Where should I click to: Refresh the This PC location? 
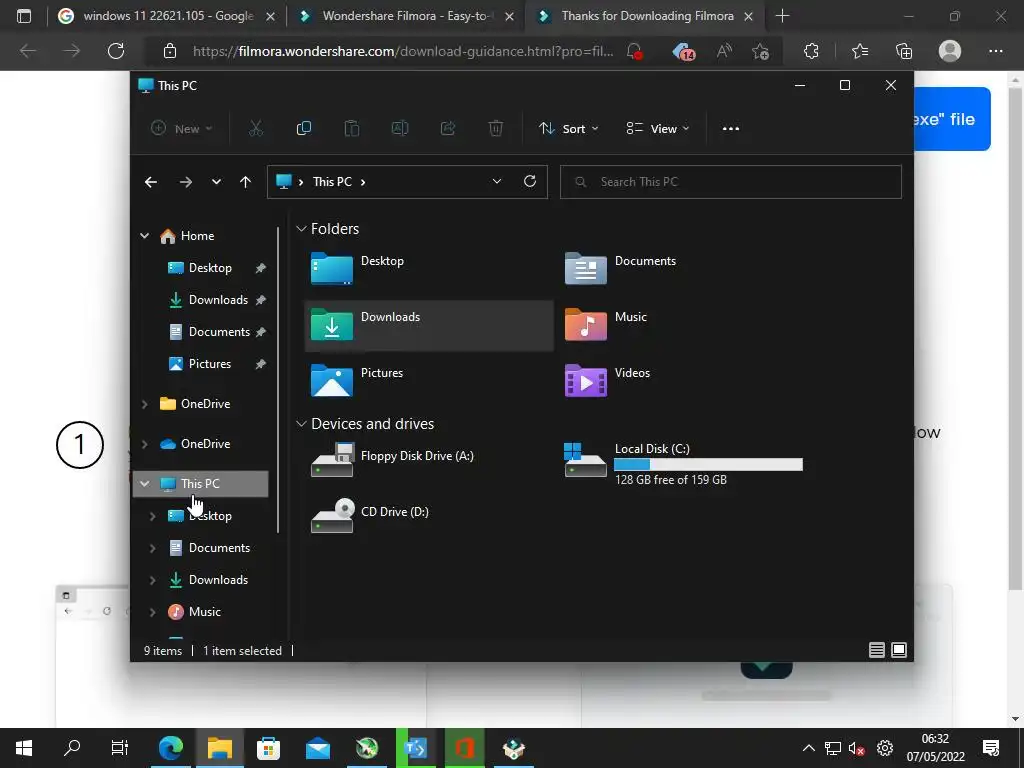pyautogui.click(x=530, y=182)
